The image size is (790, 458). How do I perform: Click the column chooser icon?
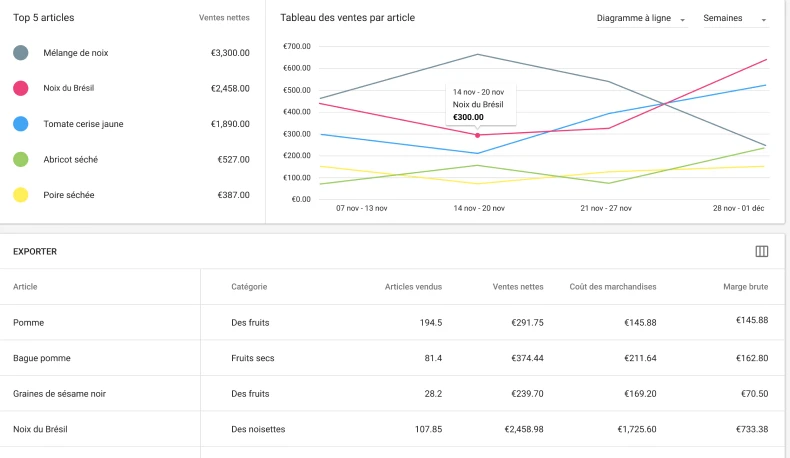click(761, 251)
